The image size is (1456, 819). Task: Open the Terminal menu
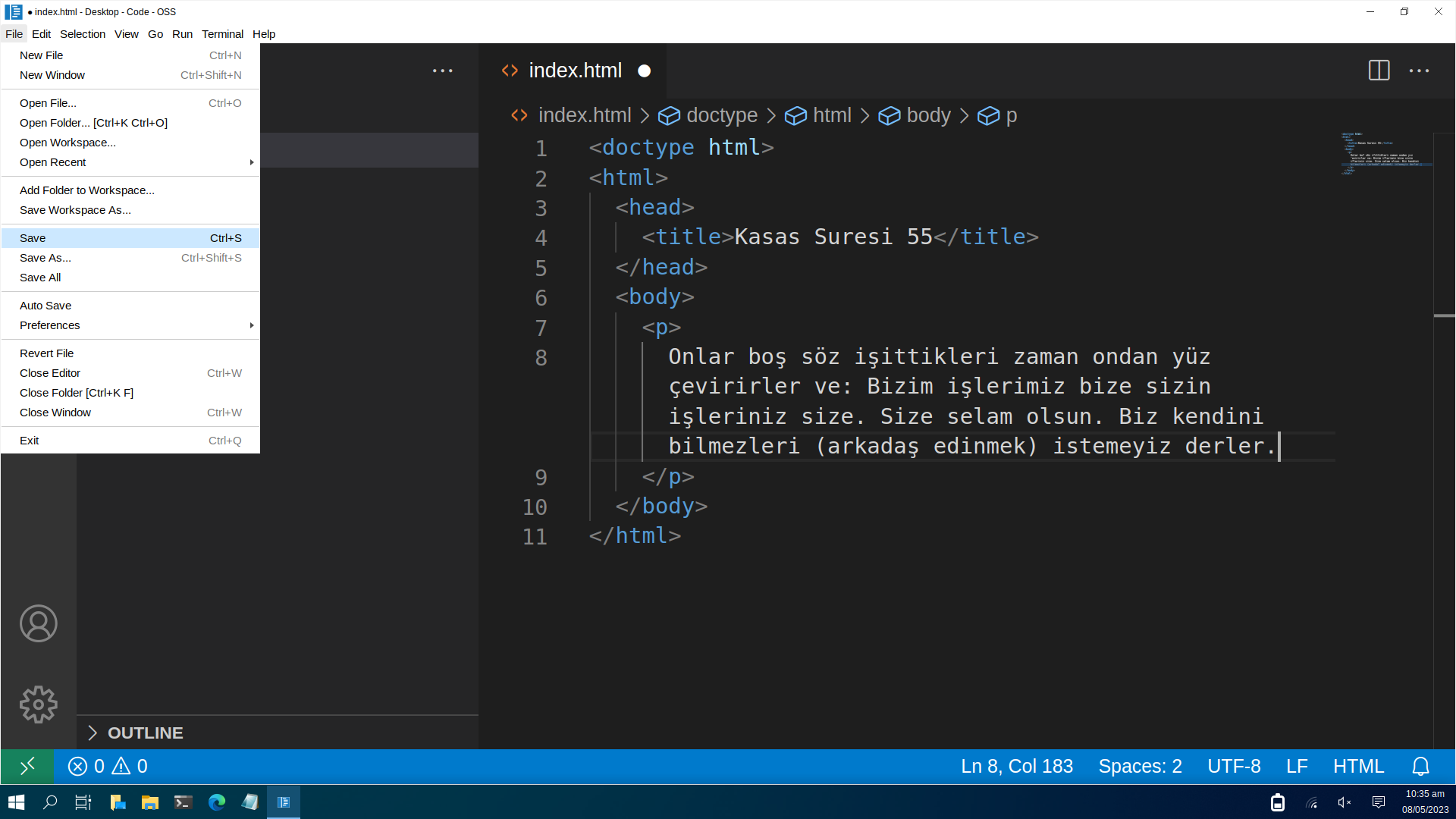pyautogui.click(x=222, y=34)
